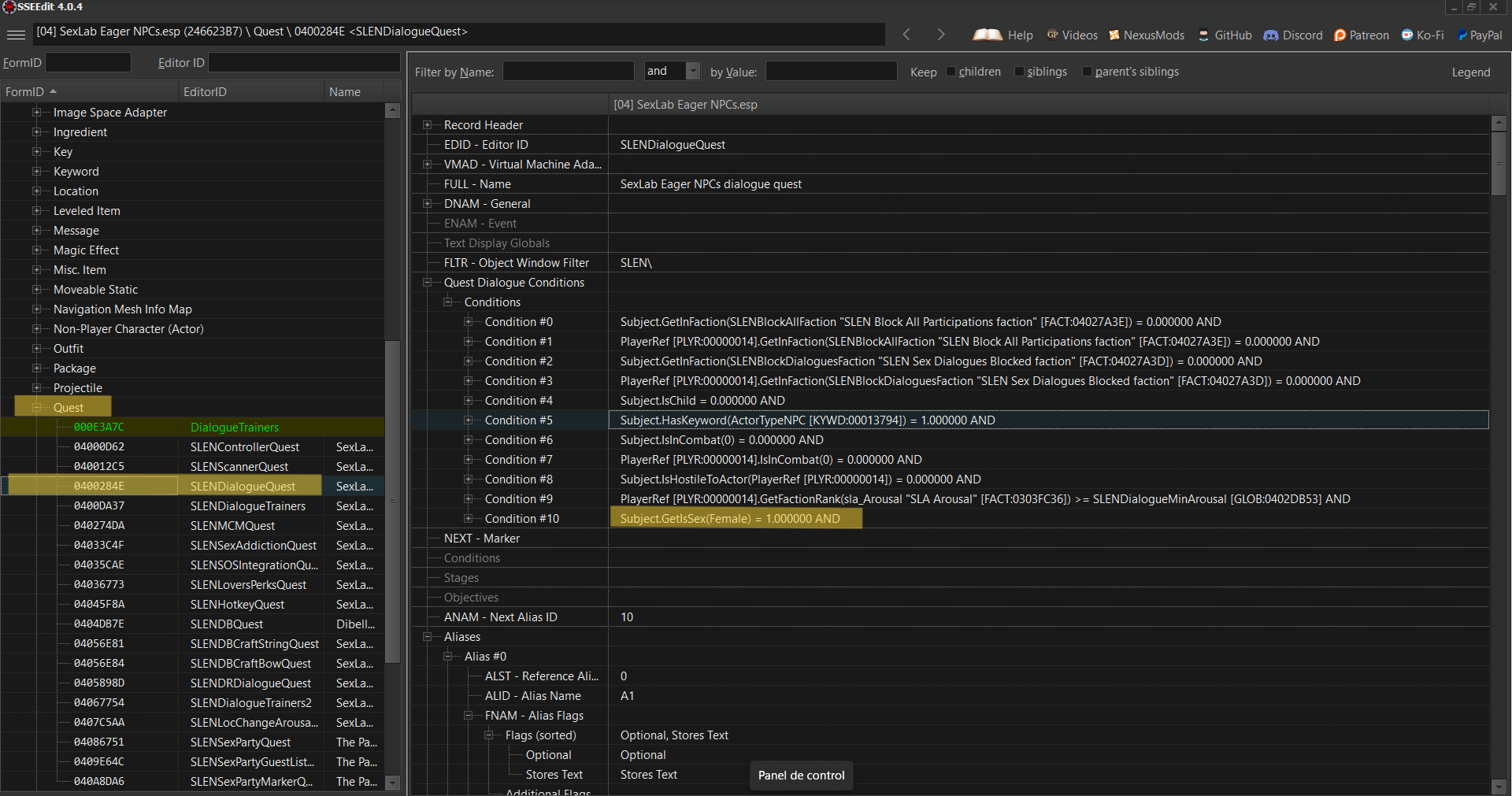Click inside the Filter by Name field
The height and width of the screenshot is (796, 1512).
coord(568,71)
